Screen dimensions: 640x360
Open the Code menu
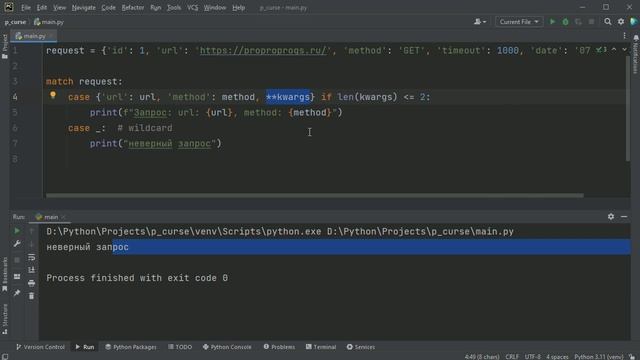coord(109,7)
